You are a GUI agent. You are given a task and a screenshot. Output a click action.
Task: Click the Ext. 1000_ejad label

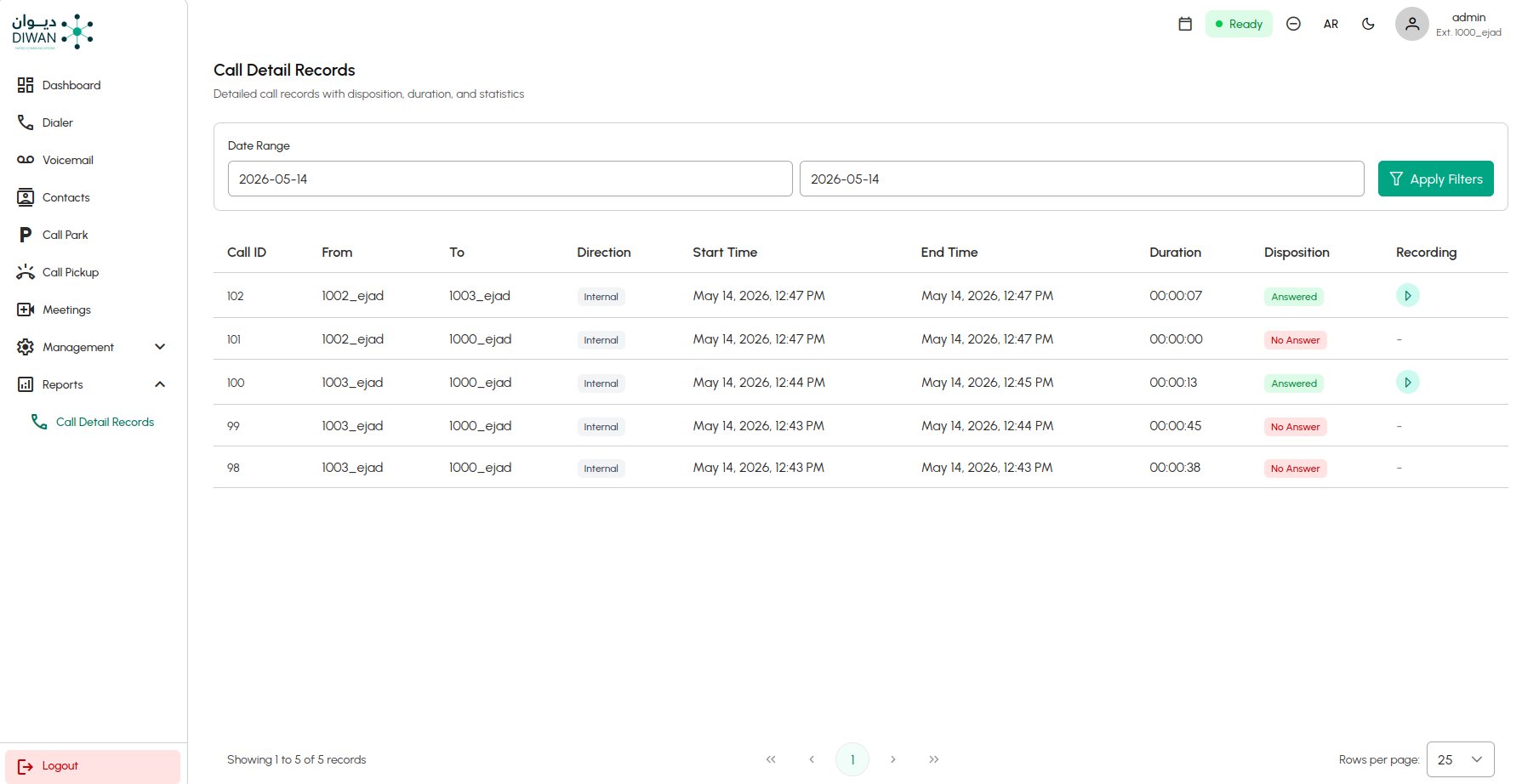[1468, 32]
